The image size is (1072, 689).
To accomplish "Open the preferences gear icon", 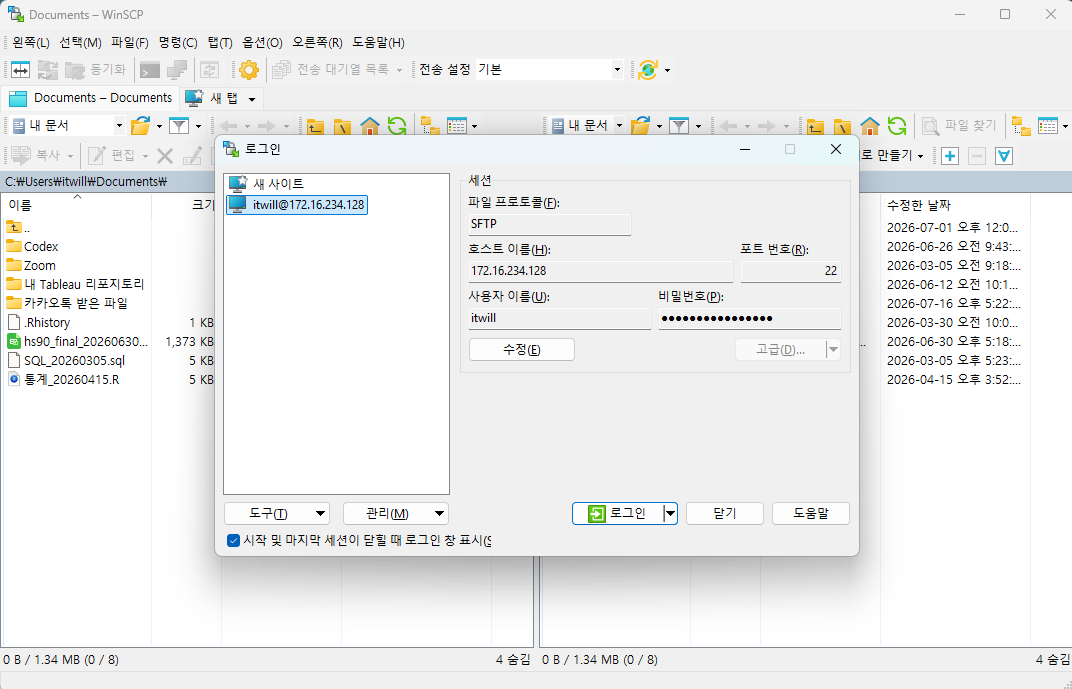I will (x=248, y=70).
